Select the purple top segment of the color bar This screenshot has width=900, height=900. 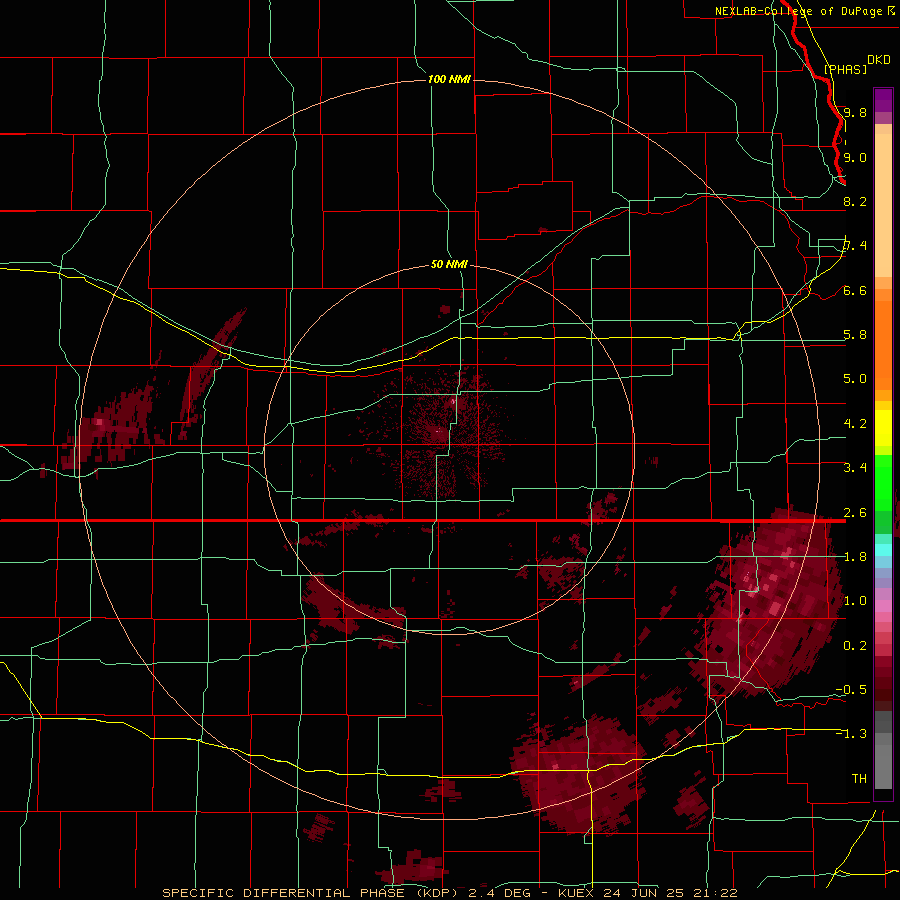pyautogui.click(x=883, y=100)
